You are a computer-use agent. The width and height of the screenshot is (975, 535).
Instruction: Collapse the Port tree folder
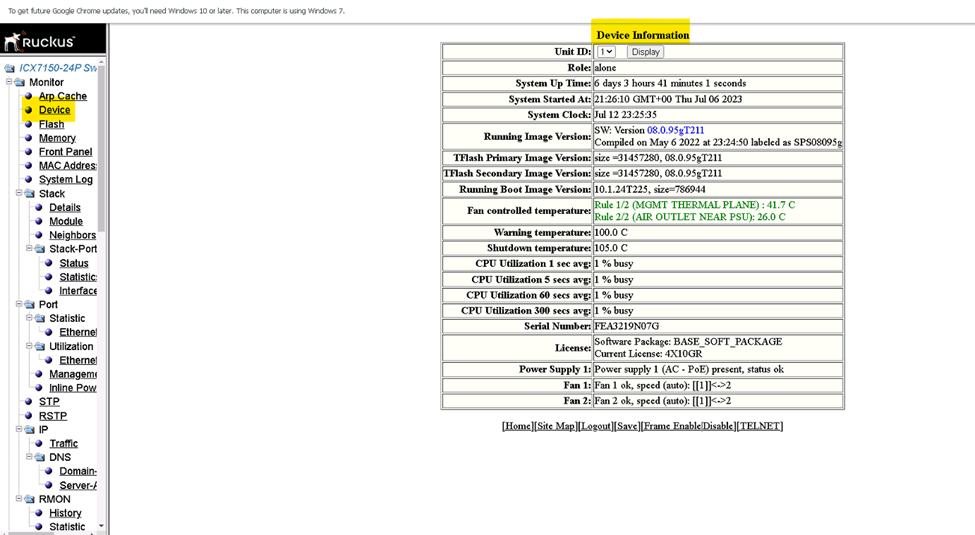19,304
